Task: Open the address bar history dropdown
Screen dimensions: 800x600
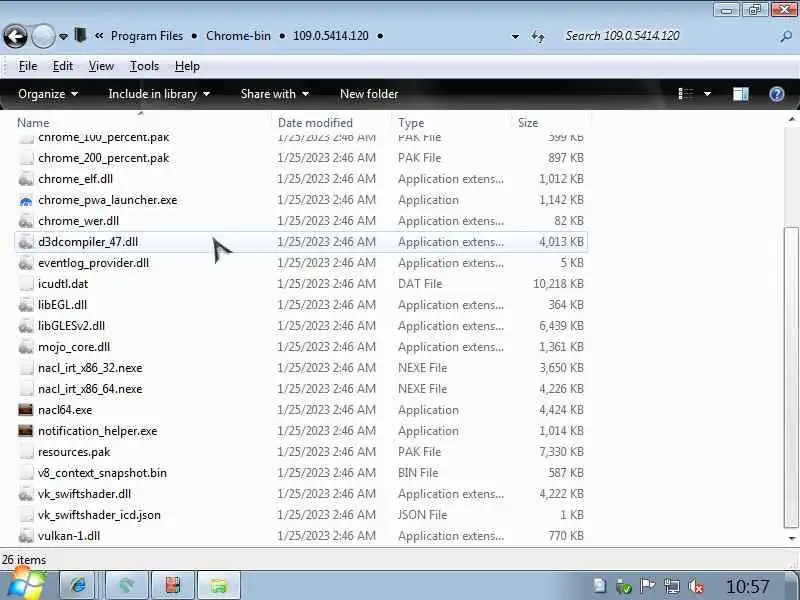Action: tap(515, 37)
